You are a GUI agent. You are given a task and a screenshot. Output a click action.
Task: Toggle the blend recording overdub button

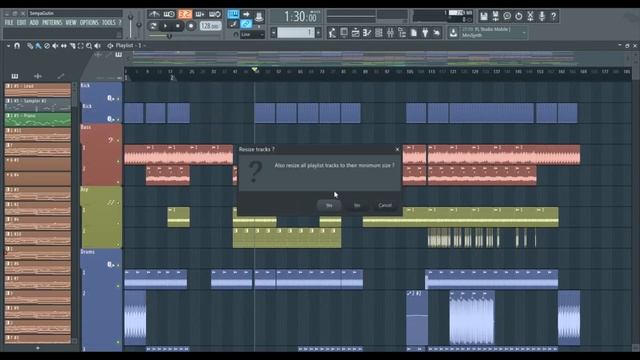point(200,15)
